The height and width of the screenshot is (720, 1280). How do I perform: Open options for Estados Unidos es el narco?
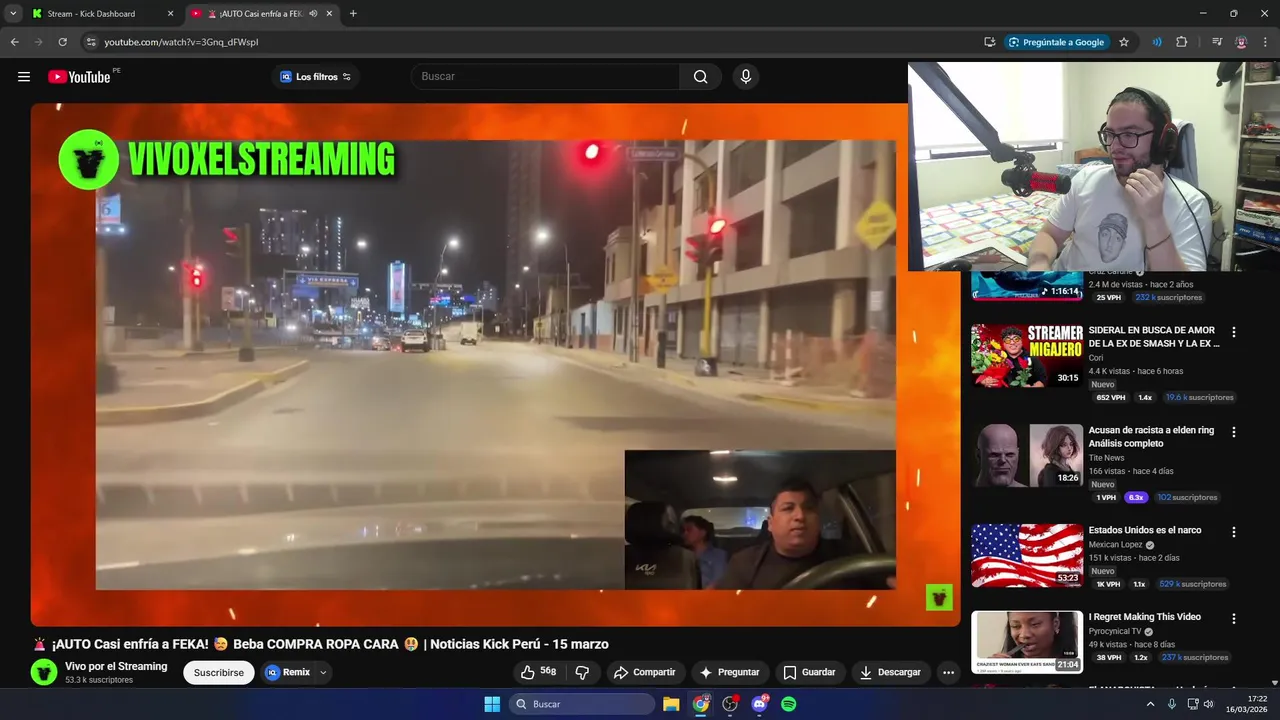(x=1233, y=532)
